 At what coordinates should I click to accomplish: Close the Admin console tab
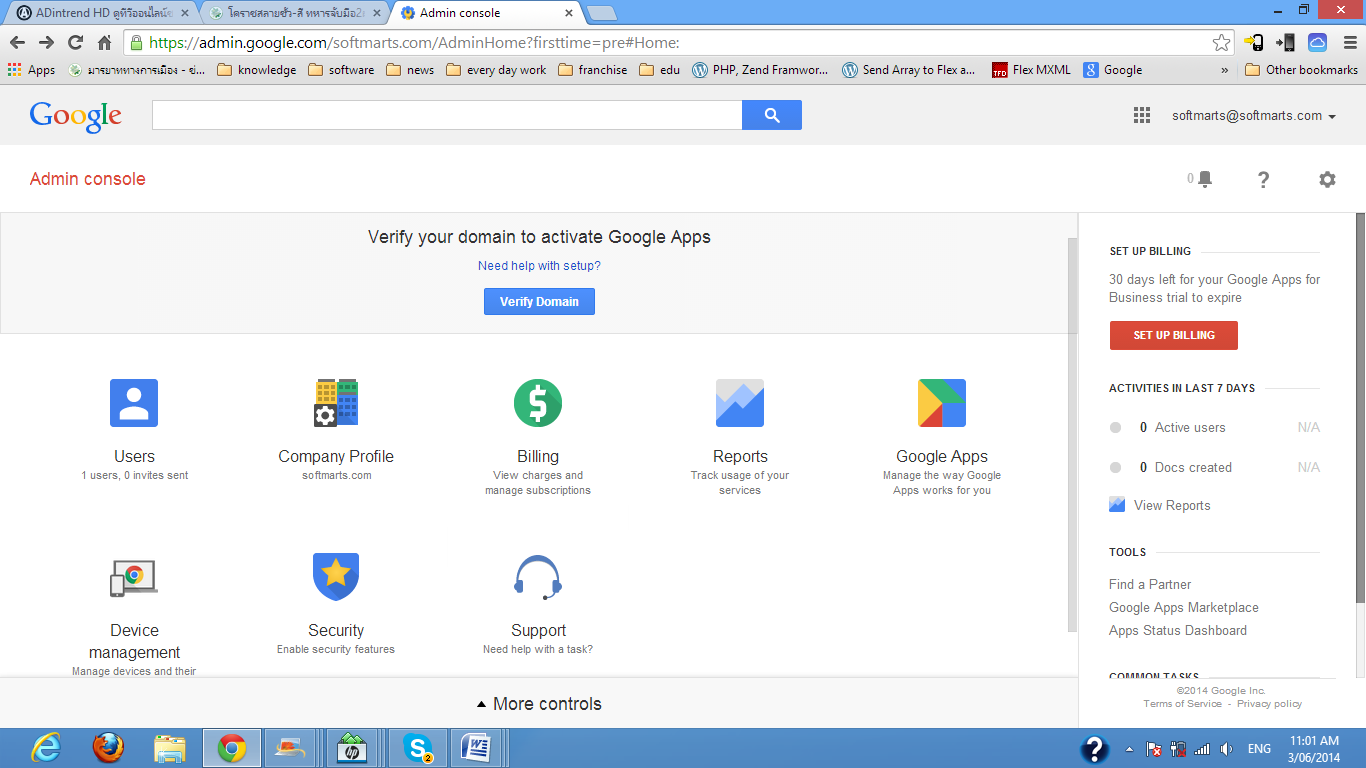pos(569,13)
